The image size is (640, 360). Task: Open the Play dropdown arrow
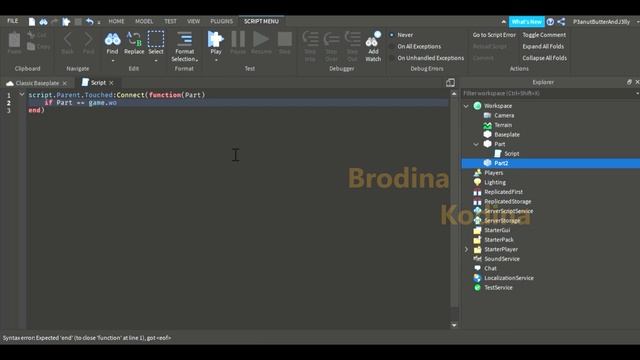(216, 61)
